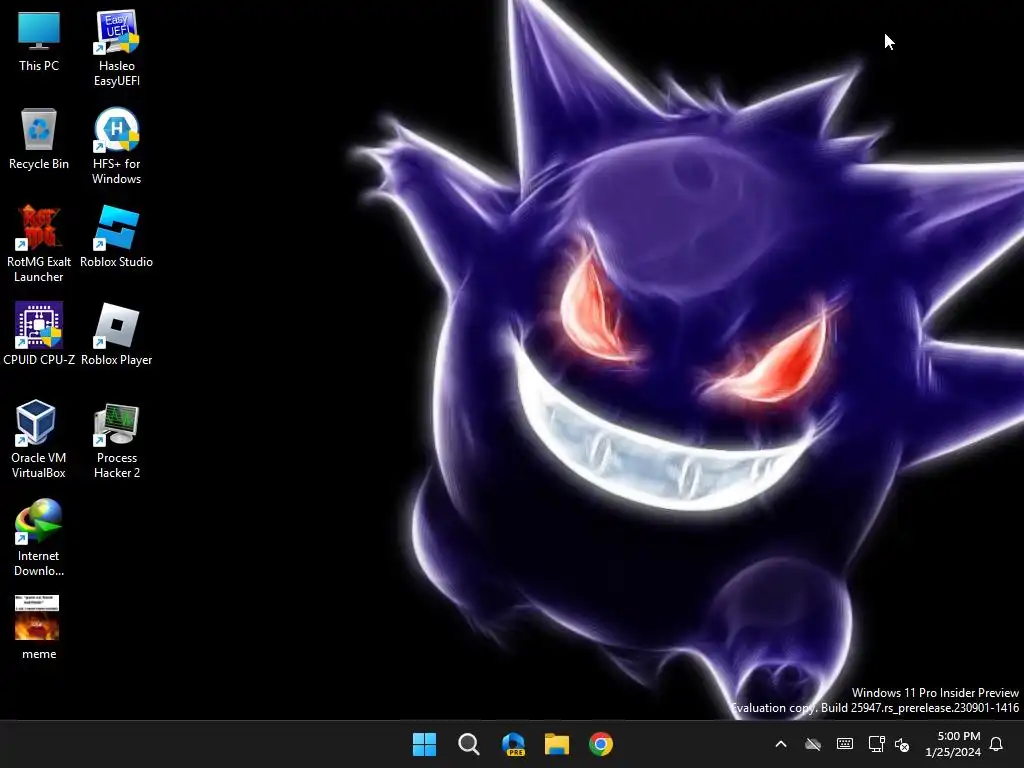Open taskbar Search
The image size is (1024, 768).
point(468,744)
